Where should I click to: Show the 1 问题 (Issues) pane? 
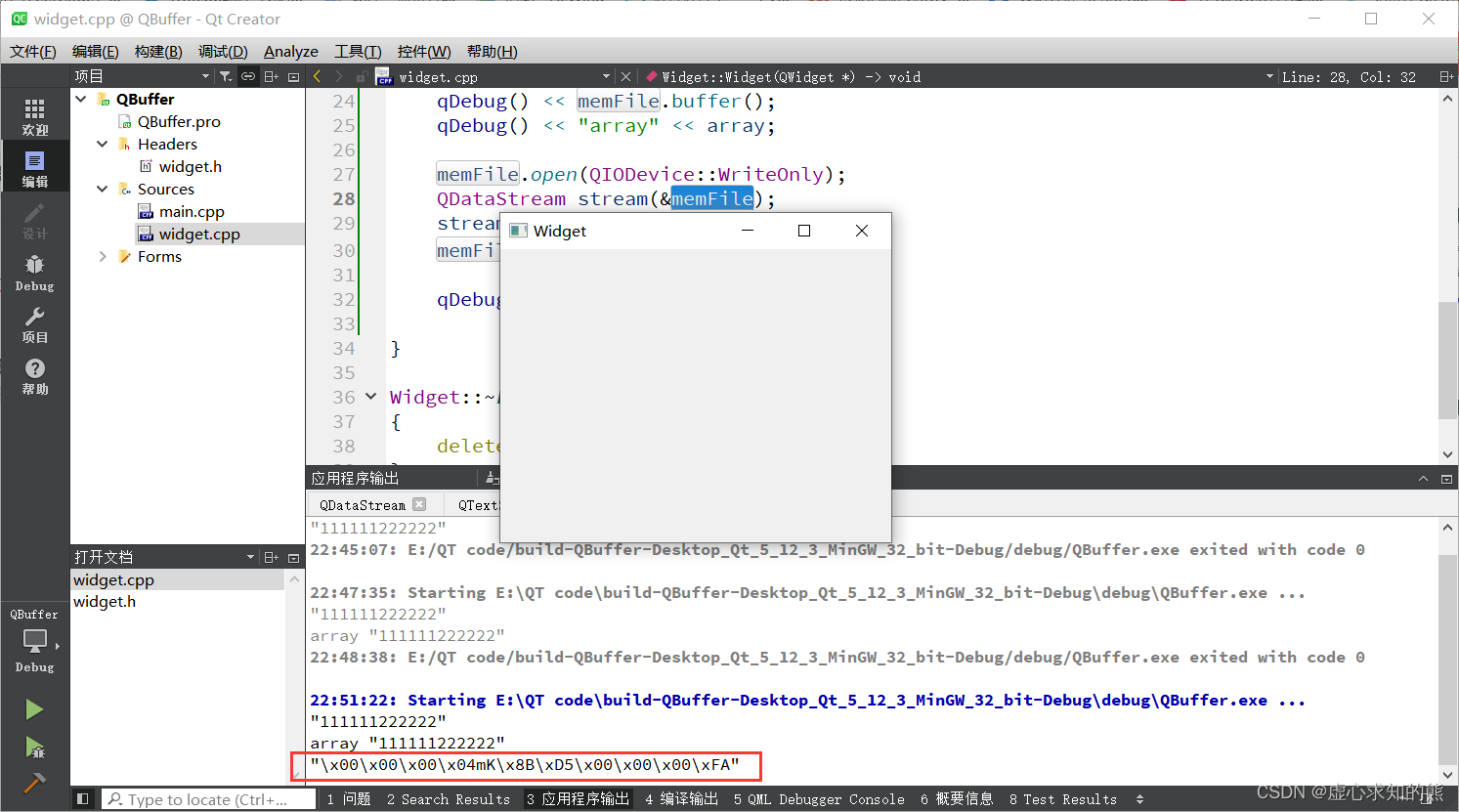(349, 799)
